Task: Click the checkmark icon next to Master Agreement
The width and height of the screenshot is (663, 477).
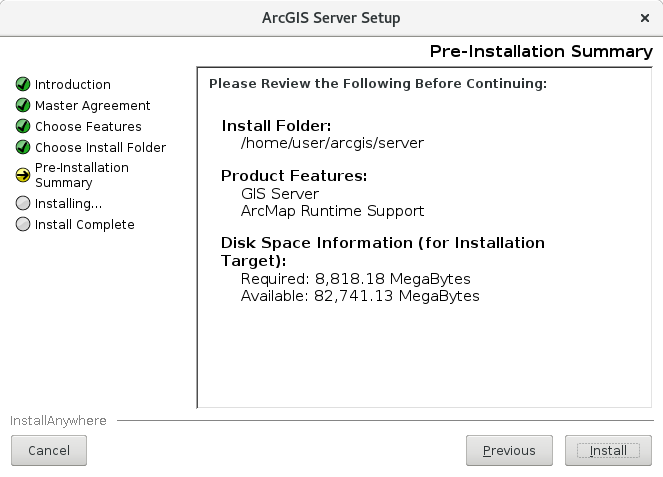Action: (x=23, y=105)
